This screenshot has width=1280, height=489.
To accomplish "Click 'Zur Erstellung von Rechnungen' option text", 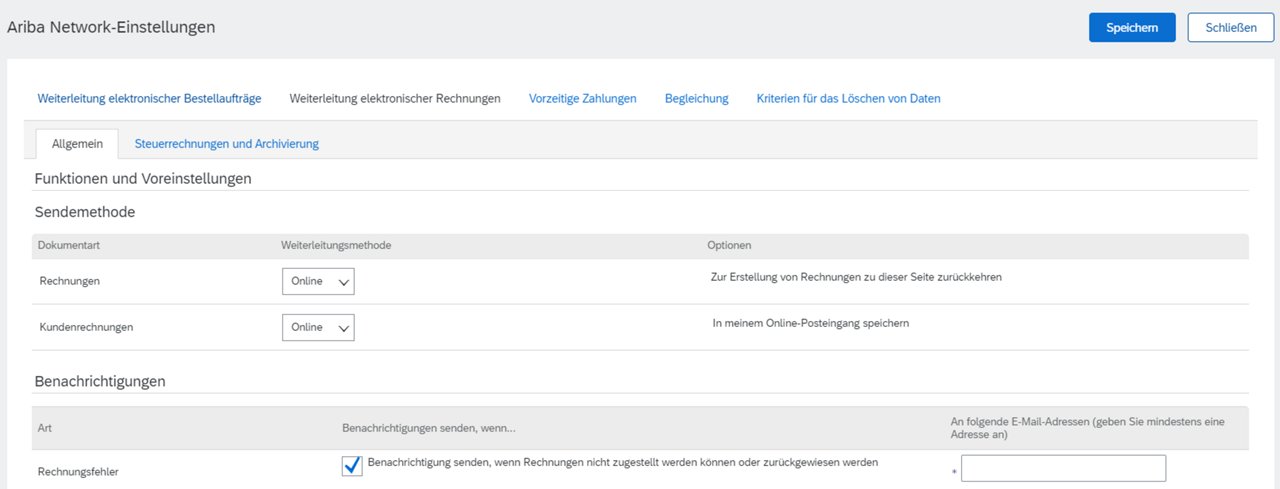I will click(x=856, y=277).
